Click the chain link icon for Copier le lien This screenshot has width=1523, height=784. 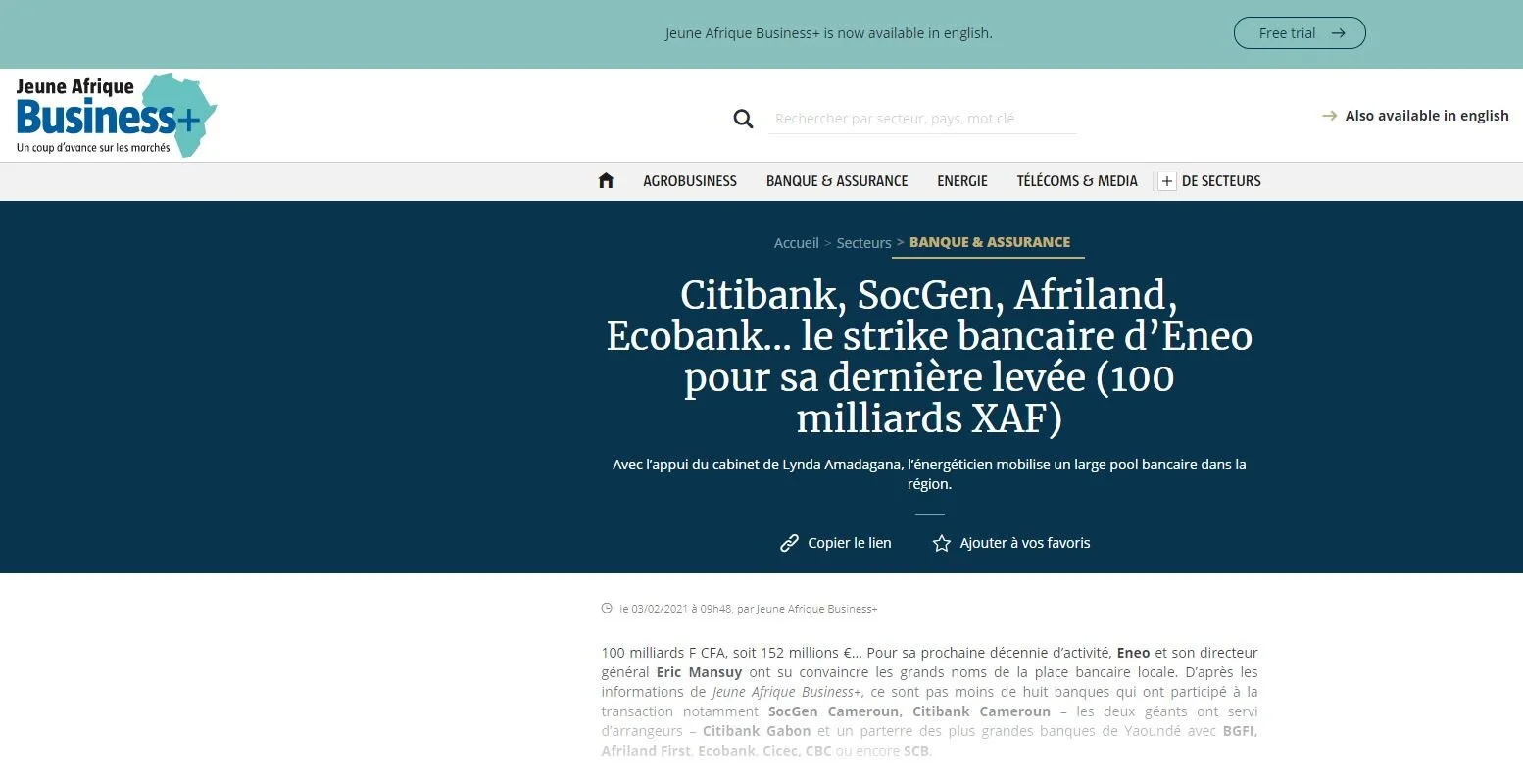789,543
